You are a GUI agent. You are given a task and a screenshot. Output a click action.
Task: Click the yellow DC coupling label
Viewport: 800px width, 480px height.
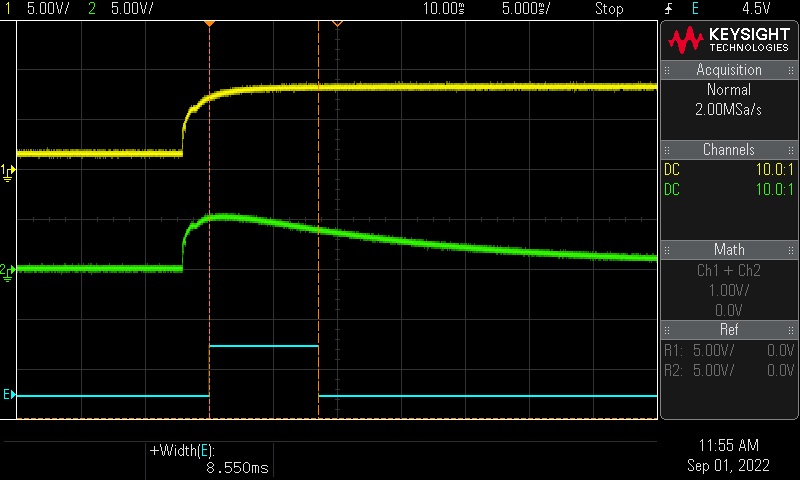coord(671,170)
